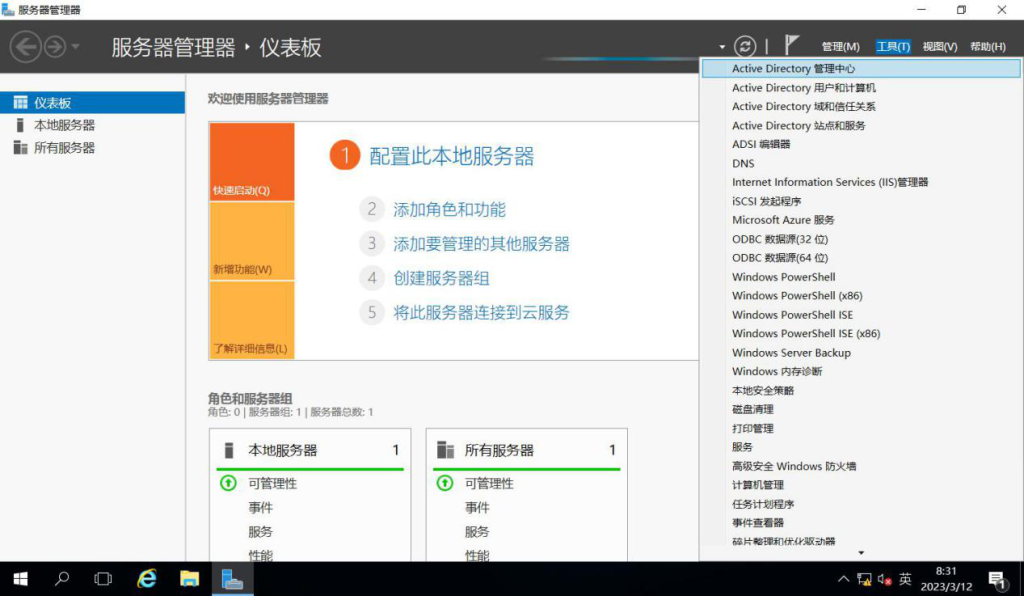Open Internet Information Services (IIS)管理器

click(x=861, y=182)
